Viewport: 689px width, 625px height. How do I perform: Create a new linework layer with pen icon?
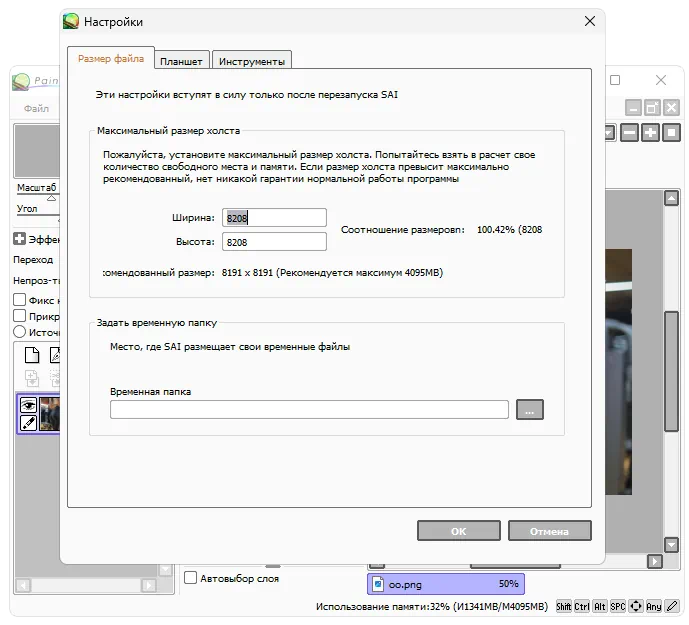pyautogui.click(x=55, y=355)
